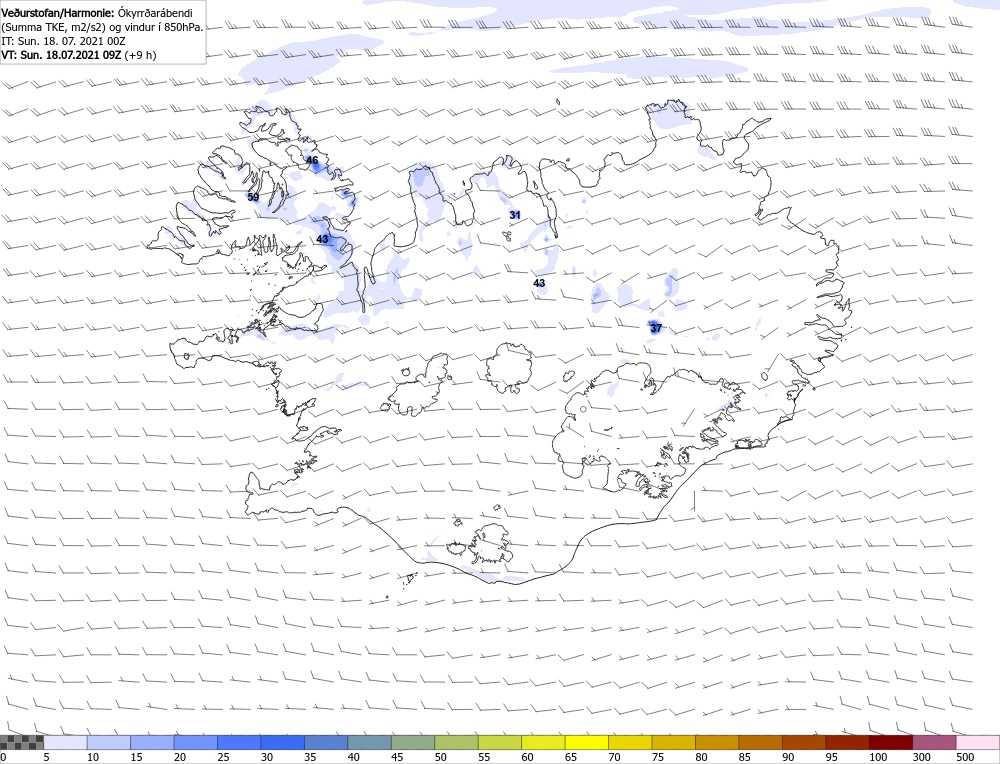Image resolution: width=1000 pixels, height=764 pixels.
Task: Click the '46' value label on the map
Action: [x=312, y=160]
